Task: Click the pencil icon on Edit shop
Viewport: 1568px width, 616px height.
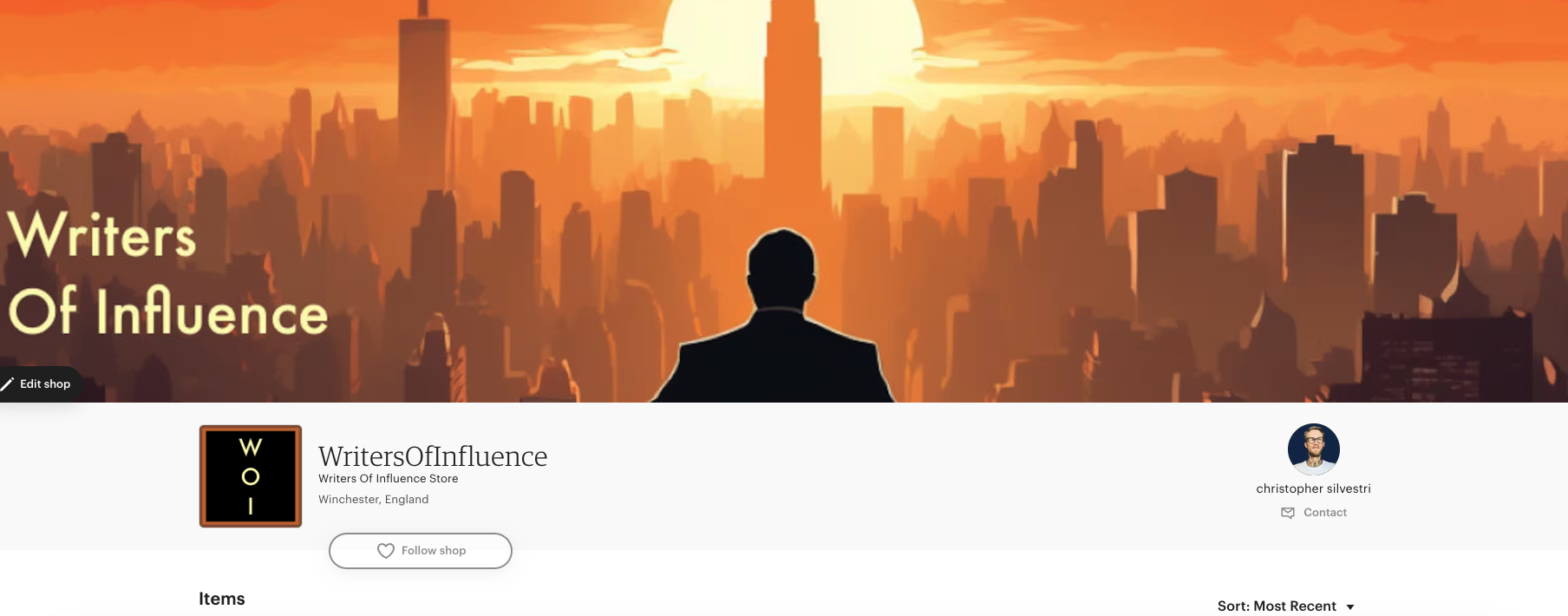Action: [x=7, y=383]
